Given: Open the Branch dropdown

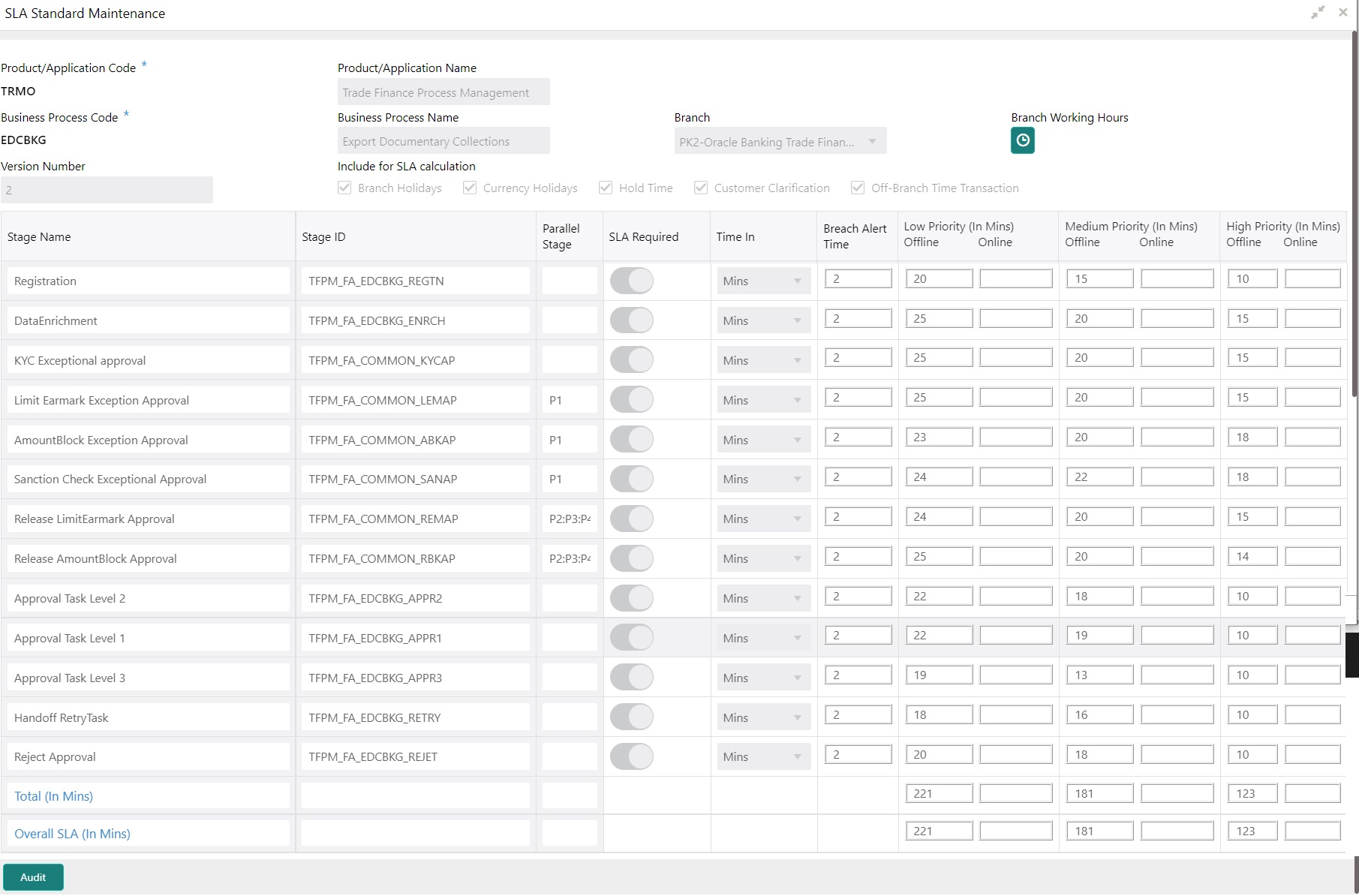Looking at the screenshot, I should [x=780, y=141].
